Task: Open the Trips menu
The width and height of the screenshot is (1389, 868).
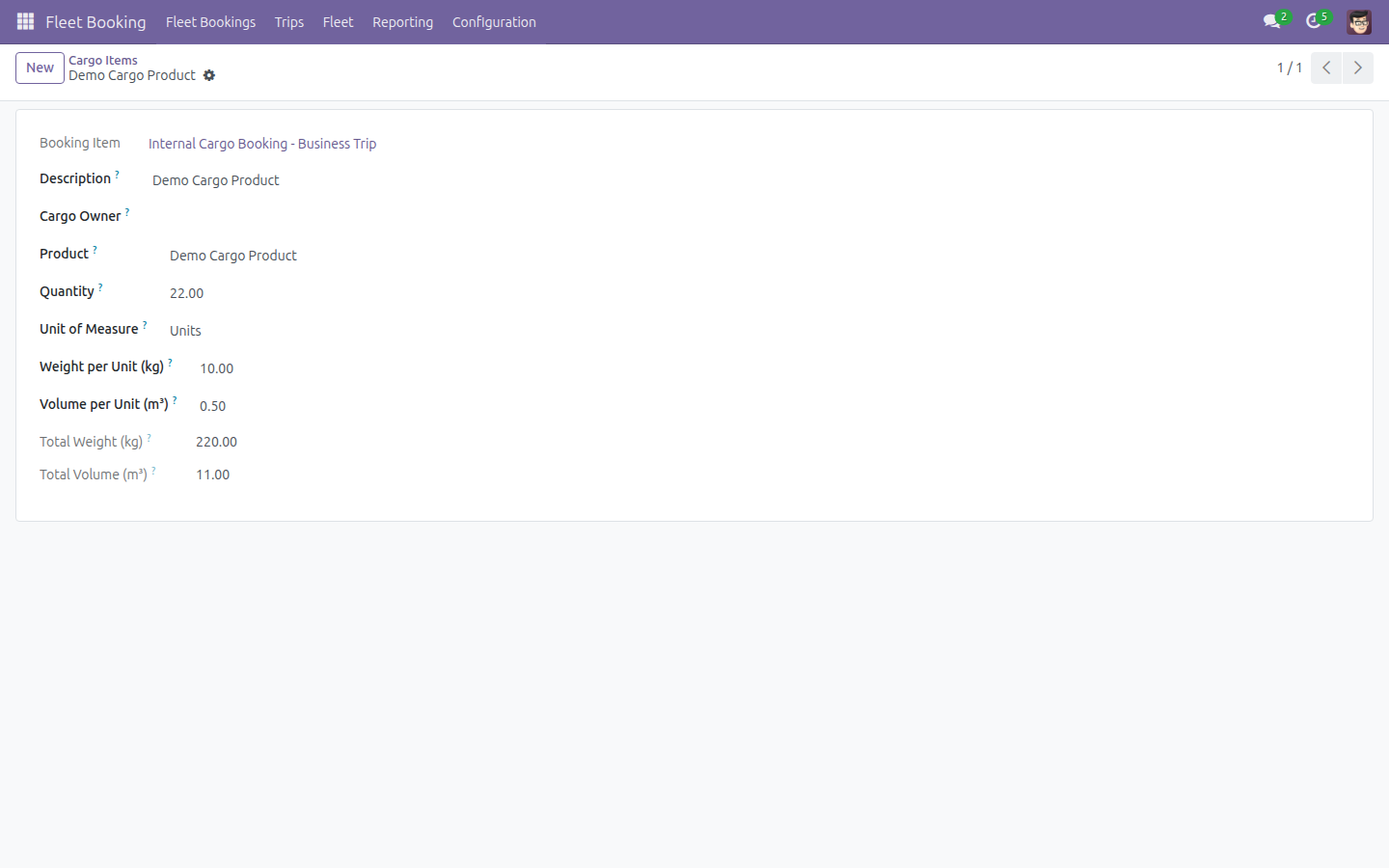Action: pyautogui.click(x=289, y=21)
